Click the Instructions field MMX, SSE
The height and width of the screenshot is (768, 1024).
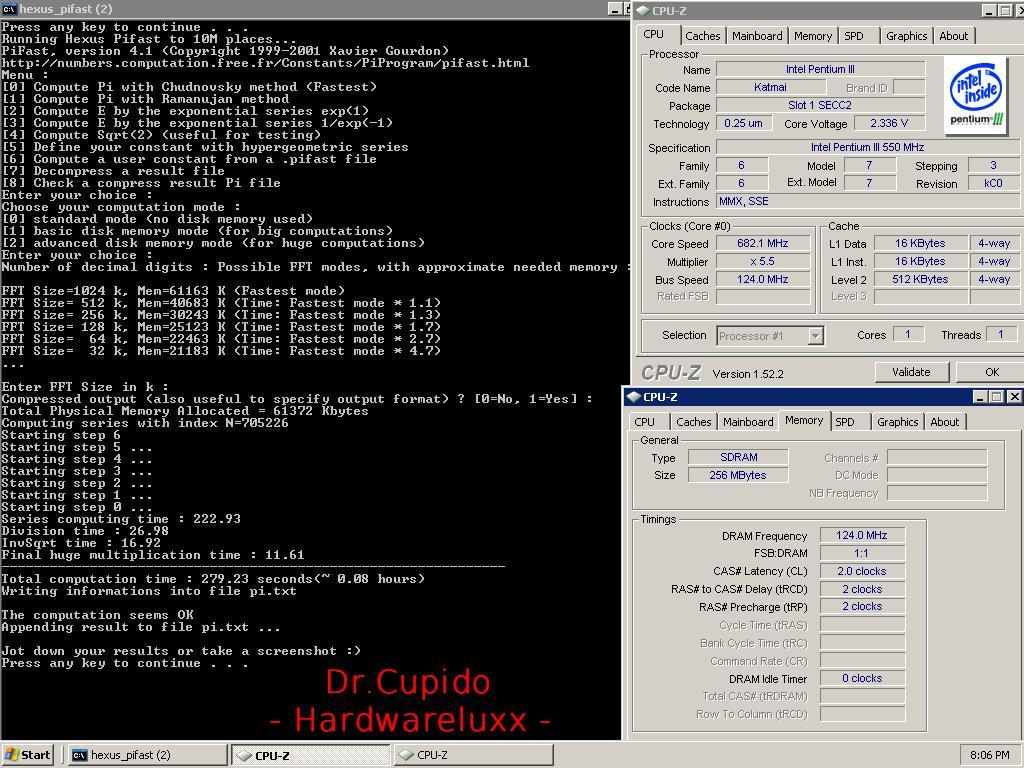(x=868, y=201)
